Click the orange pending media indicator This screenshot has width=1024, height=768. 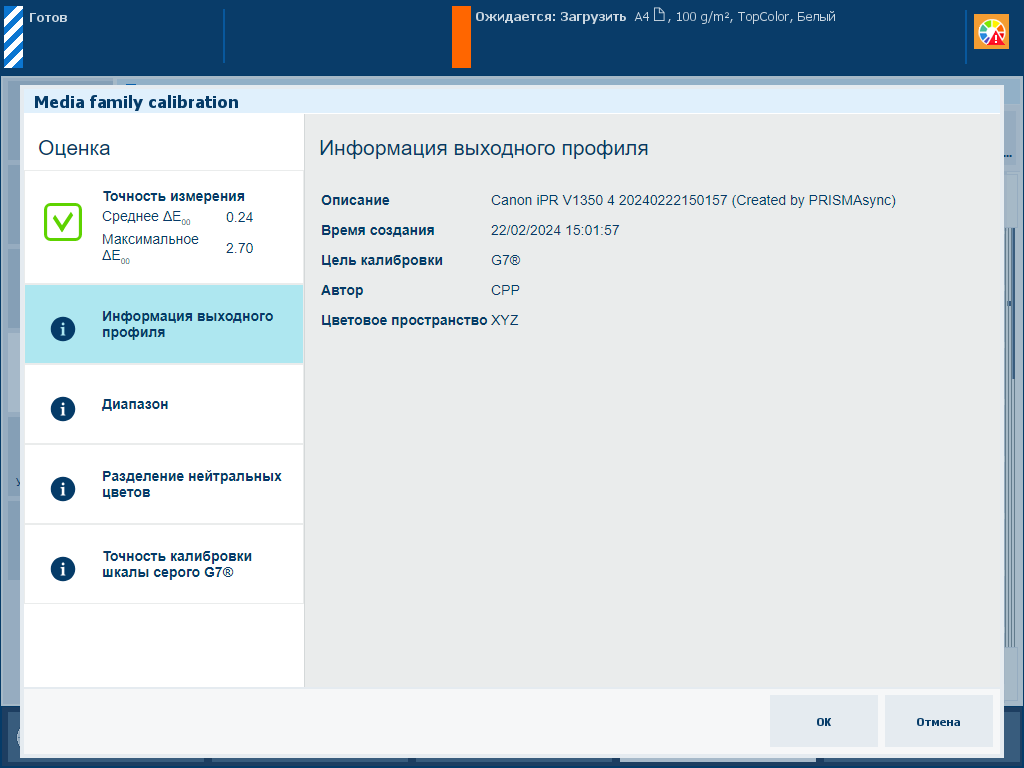(461, 37)
